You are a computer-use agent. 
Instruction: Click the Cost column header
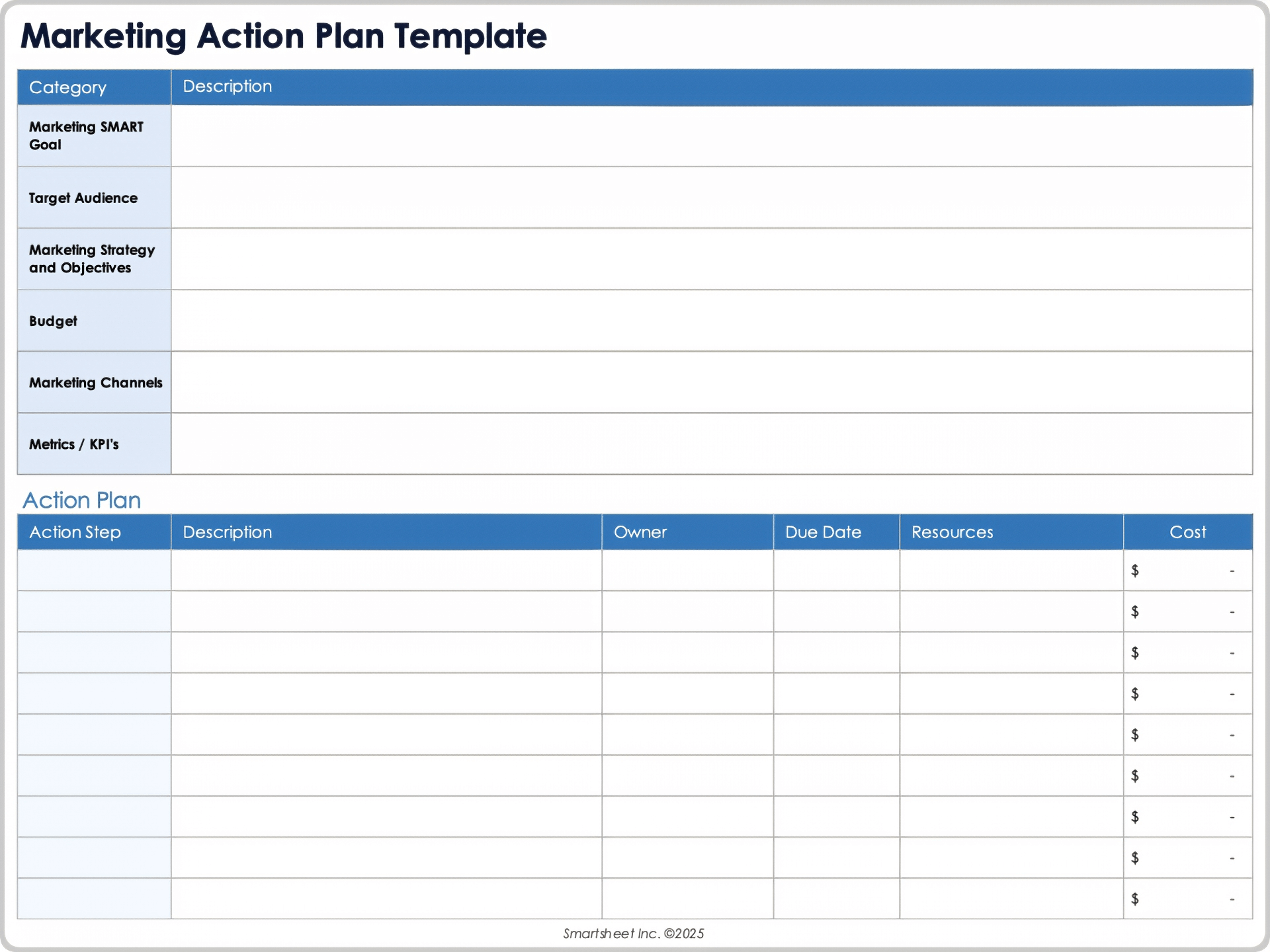pos(1187,532)
